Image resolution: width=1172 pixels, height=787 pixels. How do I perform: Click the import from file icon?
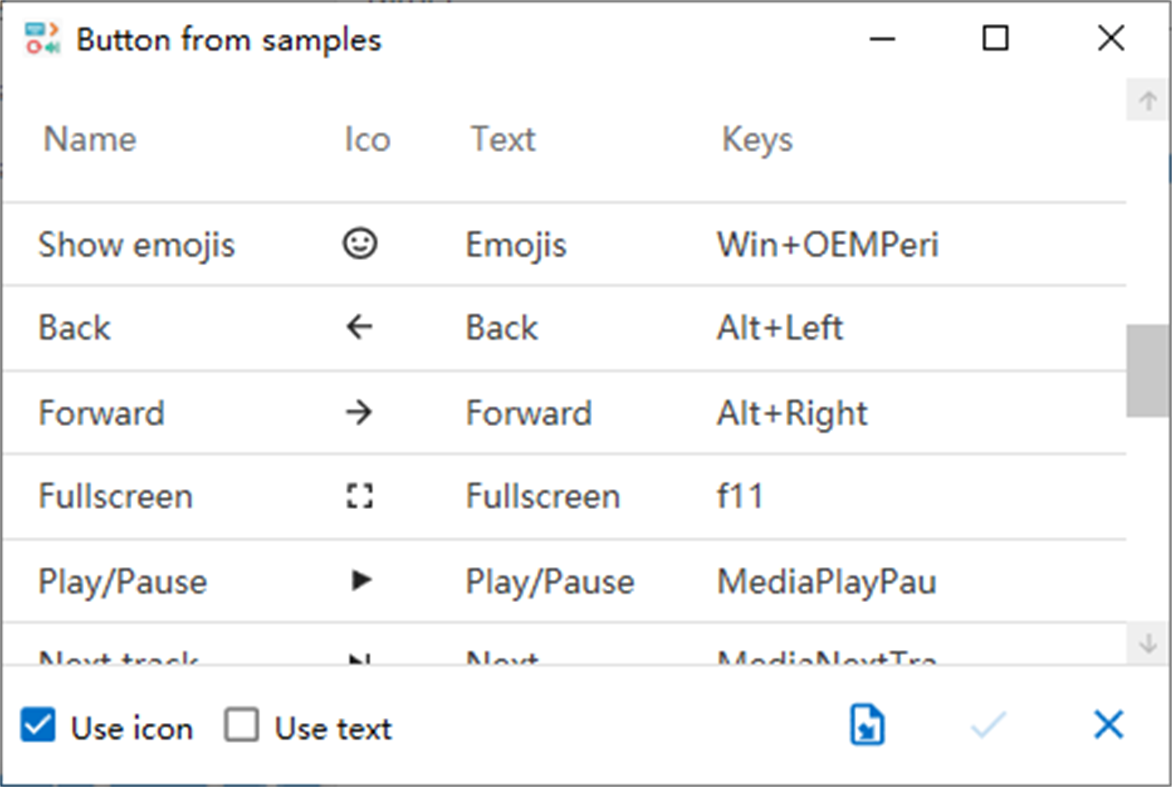click(x=867, y=726)
